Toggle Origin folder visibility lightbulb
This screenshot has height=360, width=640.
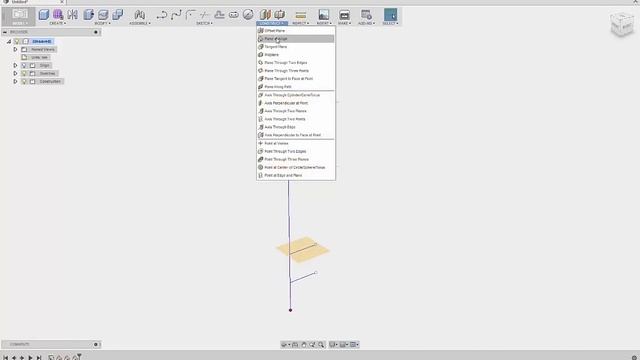24,65
